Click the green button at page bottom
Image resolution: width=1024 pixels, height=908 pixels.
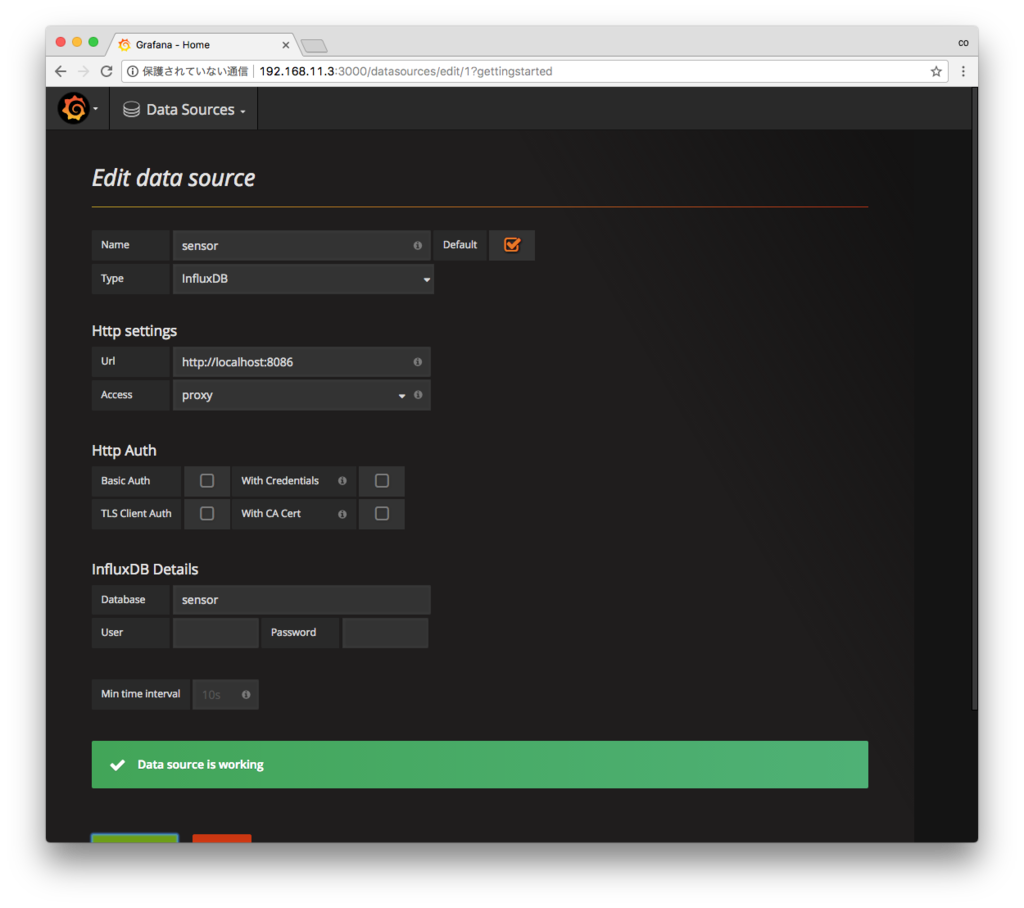point(135,838)
